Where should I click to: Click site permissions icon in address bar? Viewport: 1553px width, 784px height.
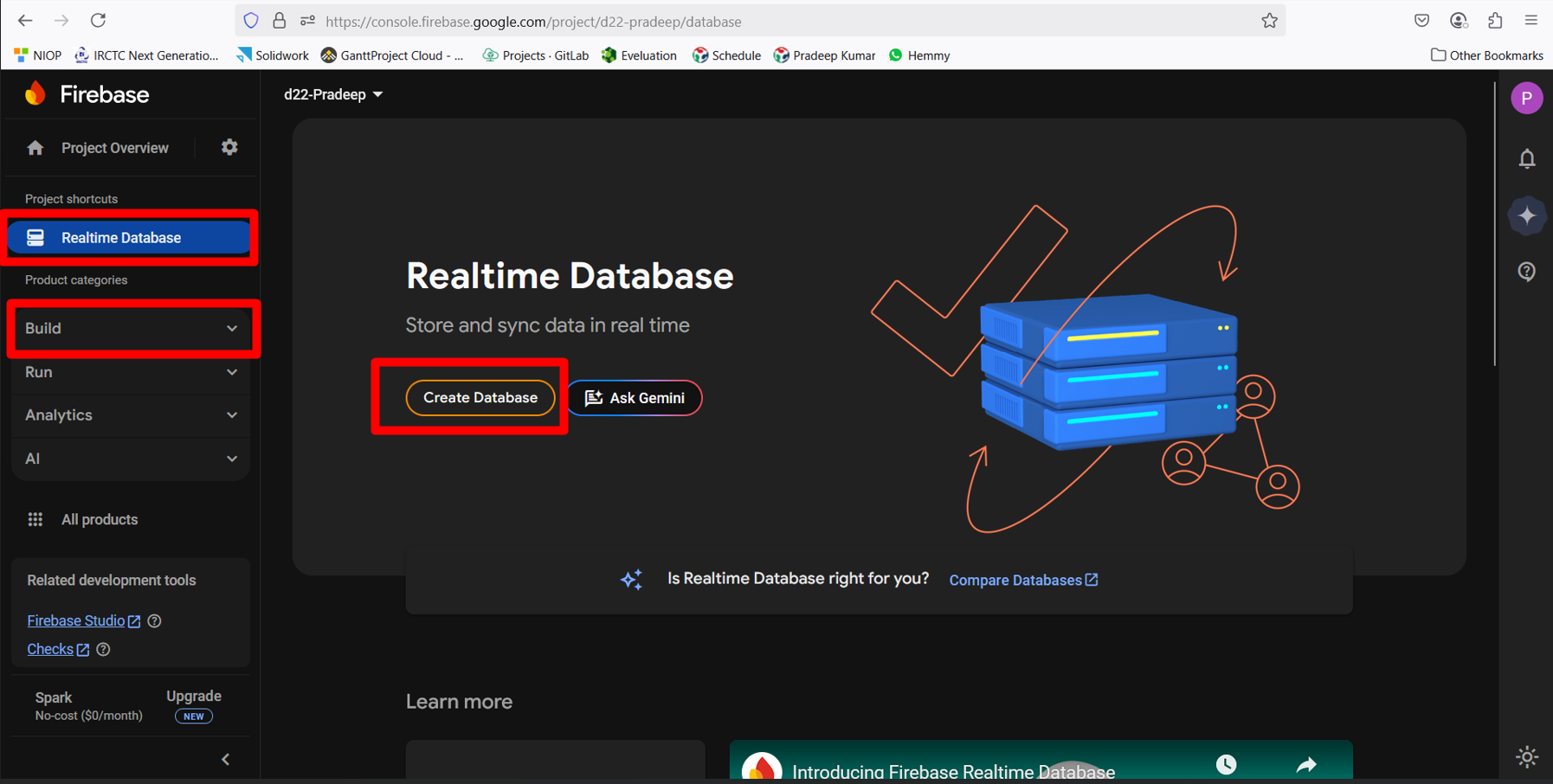coord(307,21)
